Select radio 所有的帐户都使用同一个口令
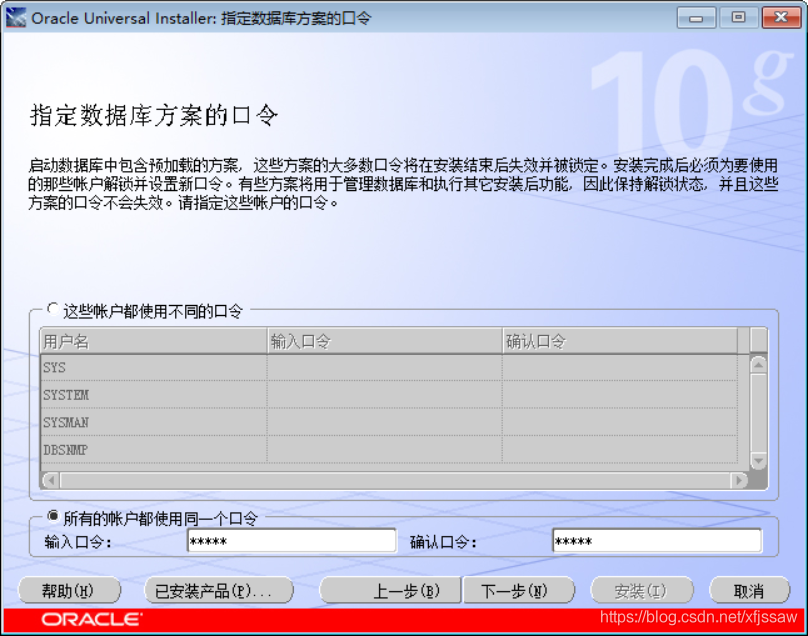Viewport: 808px width, 636px height. (53, 516)
